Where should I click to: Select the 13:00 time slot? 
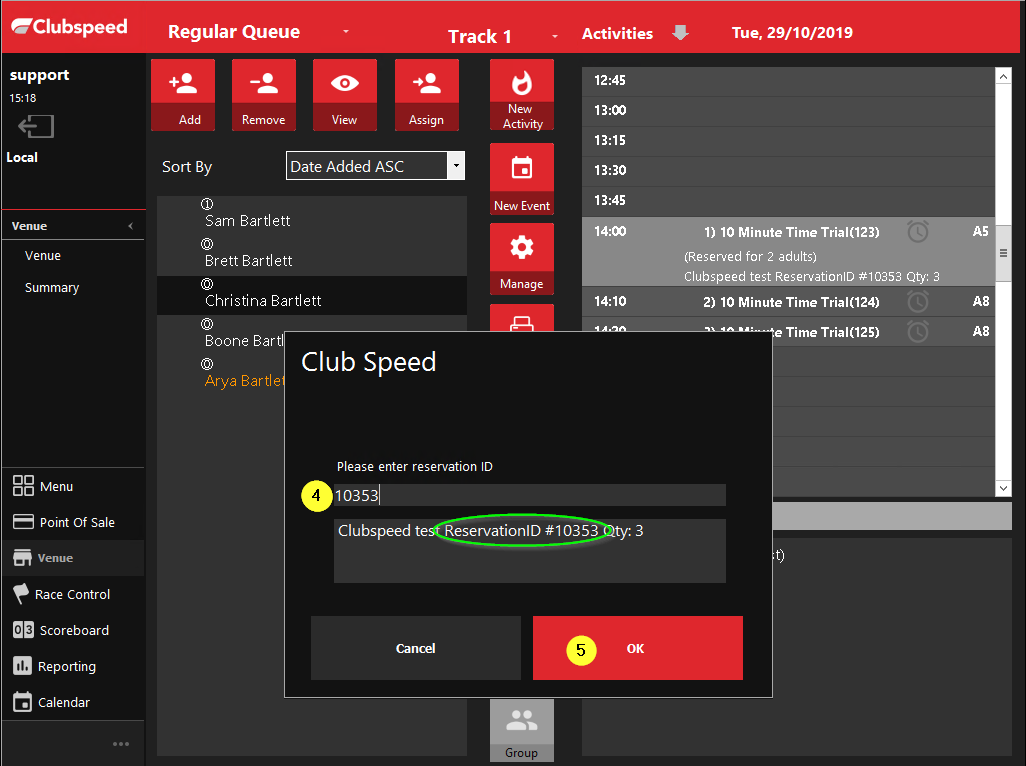788,111
